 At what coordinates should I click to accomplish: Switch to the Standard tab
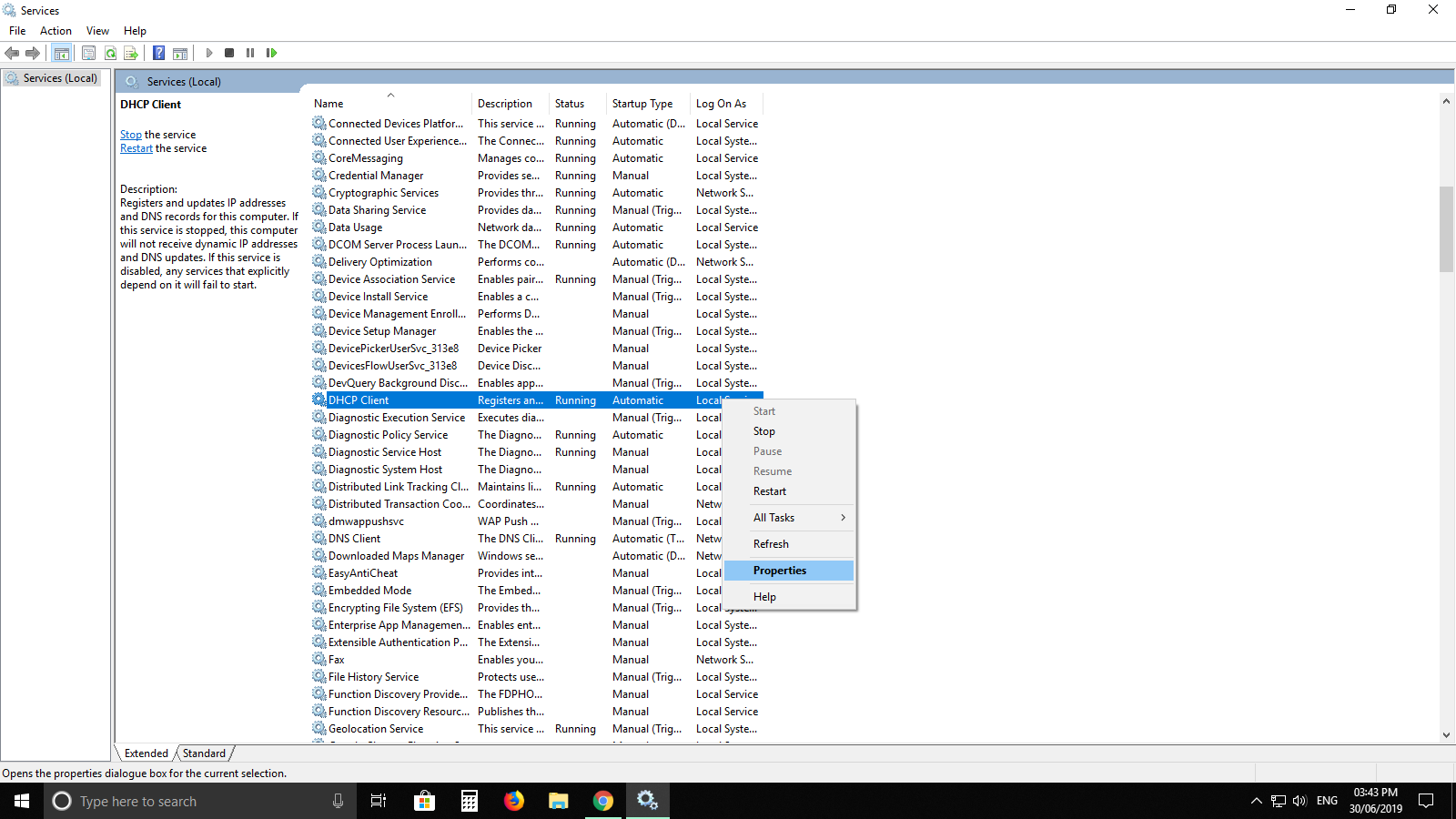203,753
